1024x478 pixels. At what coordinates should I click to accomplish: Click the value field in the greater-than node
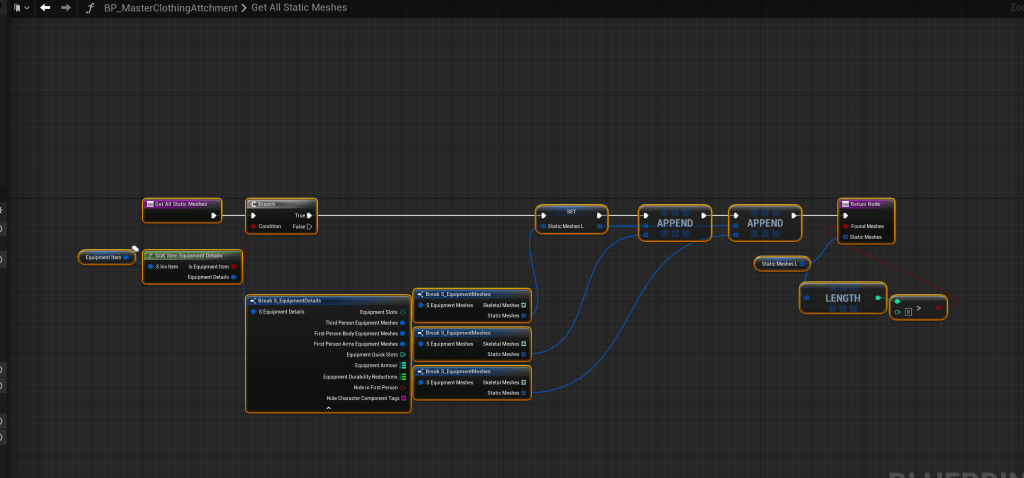(x=907, y=312)
